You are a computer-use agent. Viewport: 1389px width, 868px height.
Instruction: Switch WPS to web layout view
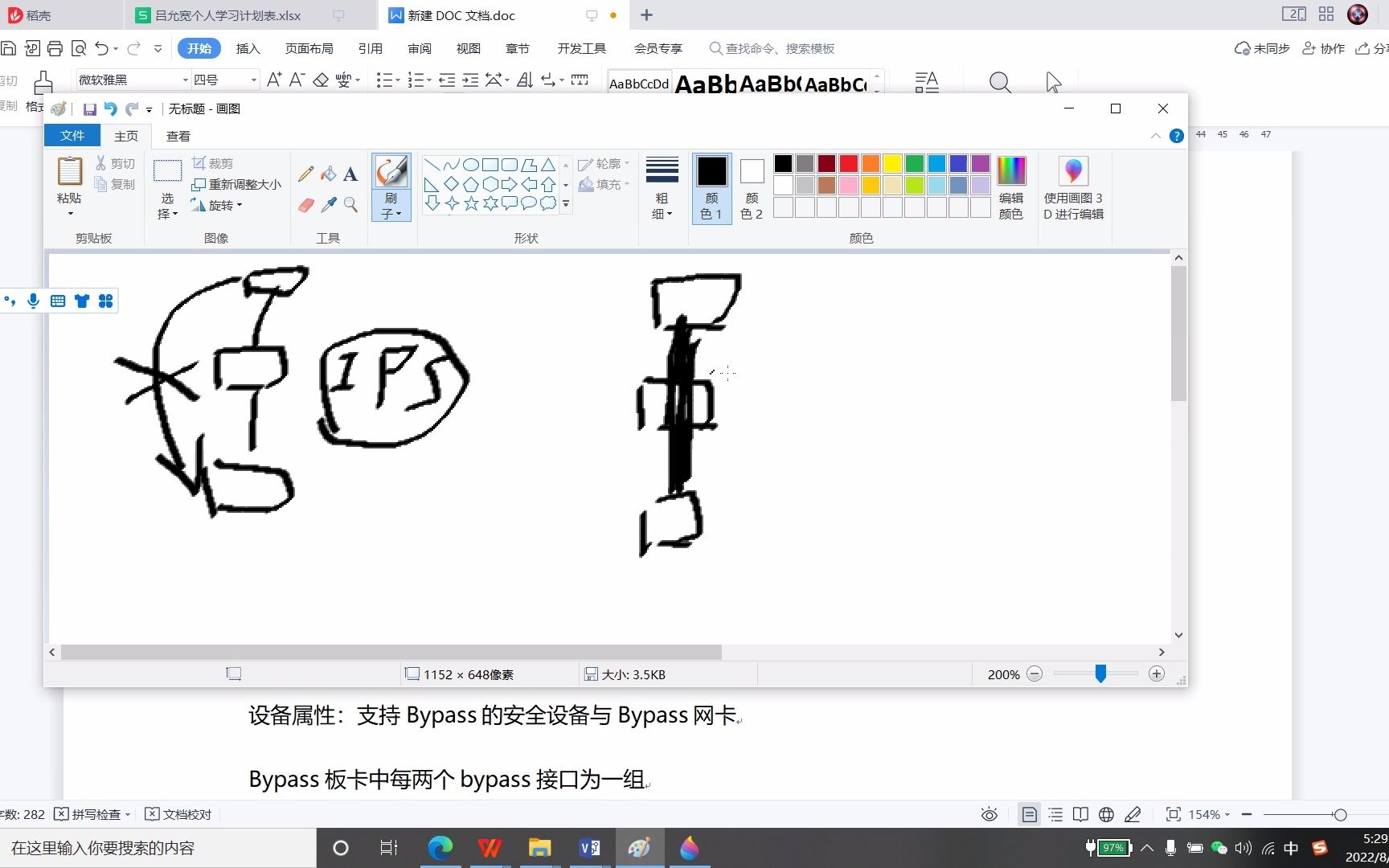coord(1106,814)
